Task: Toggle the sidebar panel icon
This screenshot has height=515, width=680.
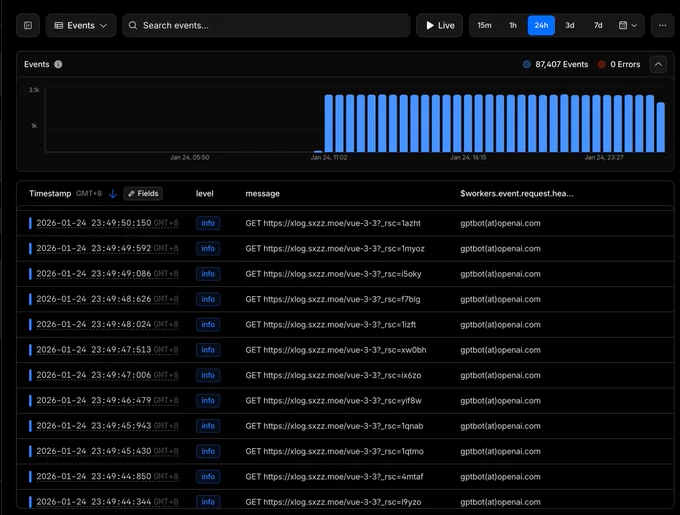Action: [28, 26]
